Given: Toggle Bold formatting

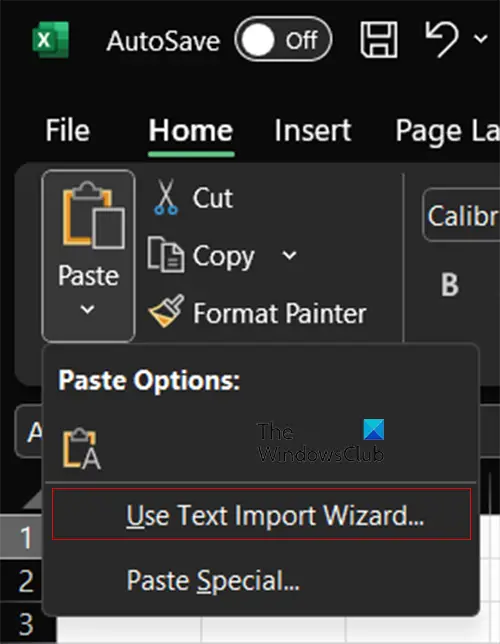Looking at the screenshot, I should coord(450,285).
